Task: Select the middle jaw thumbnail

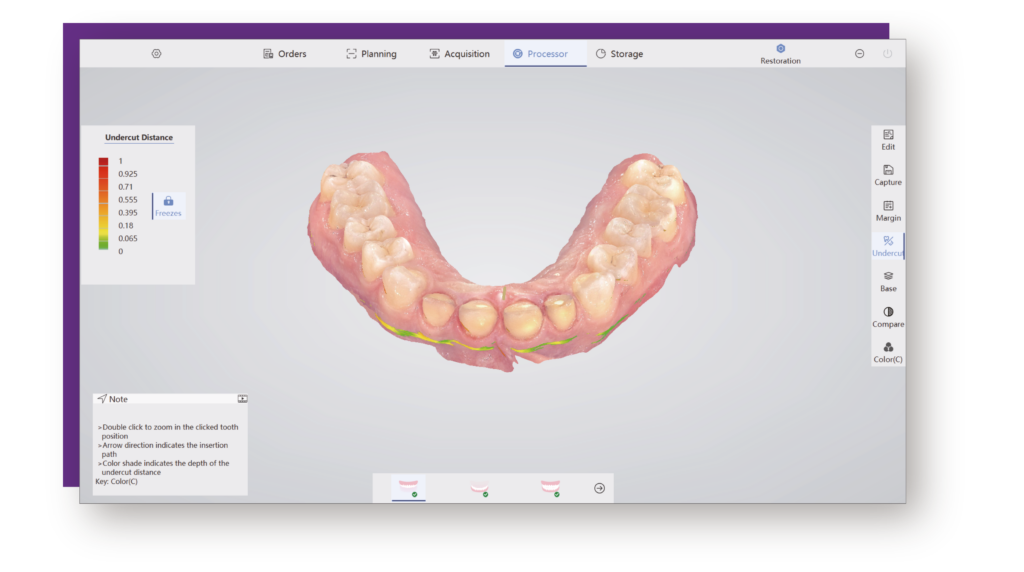Action: coord(480,488)
